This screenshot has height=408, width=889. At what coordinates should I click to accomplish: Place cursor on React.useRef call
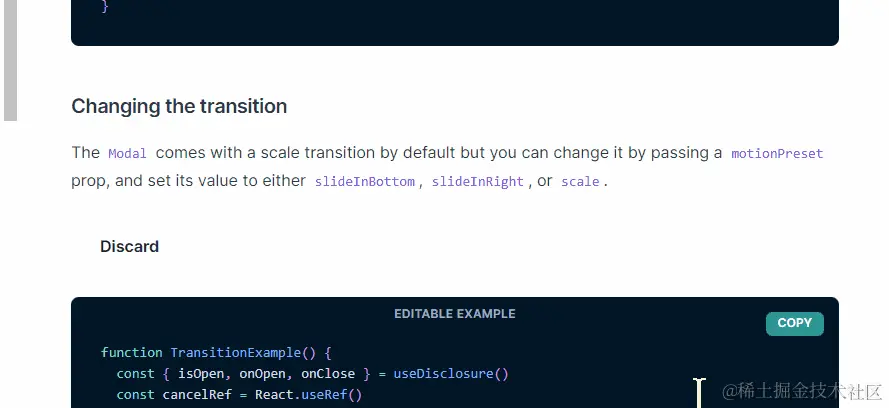308,394
